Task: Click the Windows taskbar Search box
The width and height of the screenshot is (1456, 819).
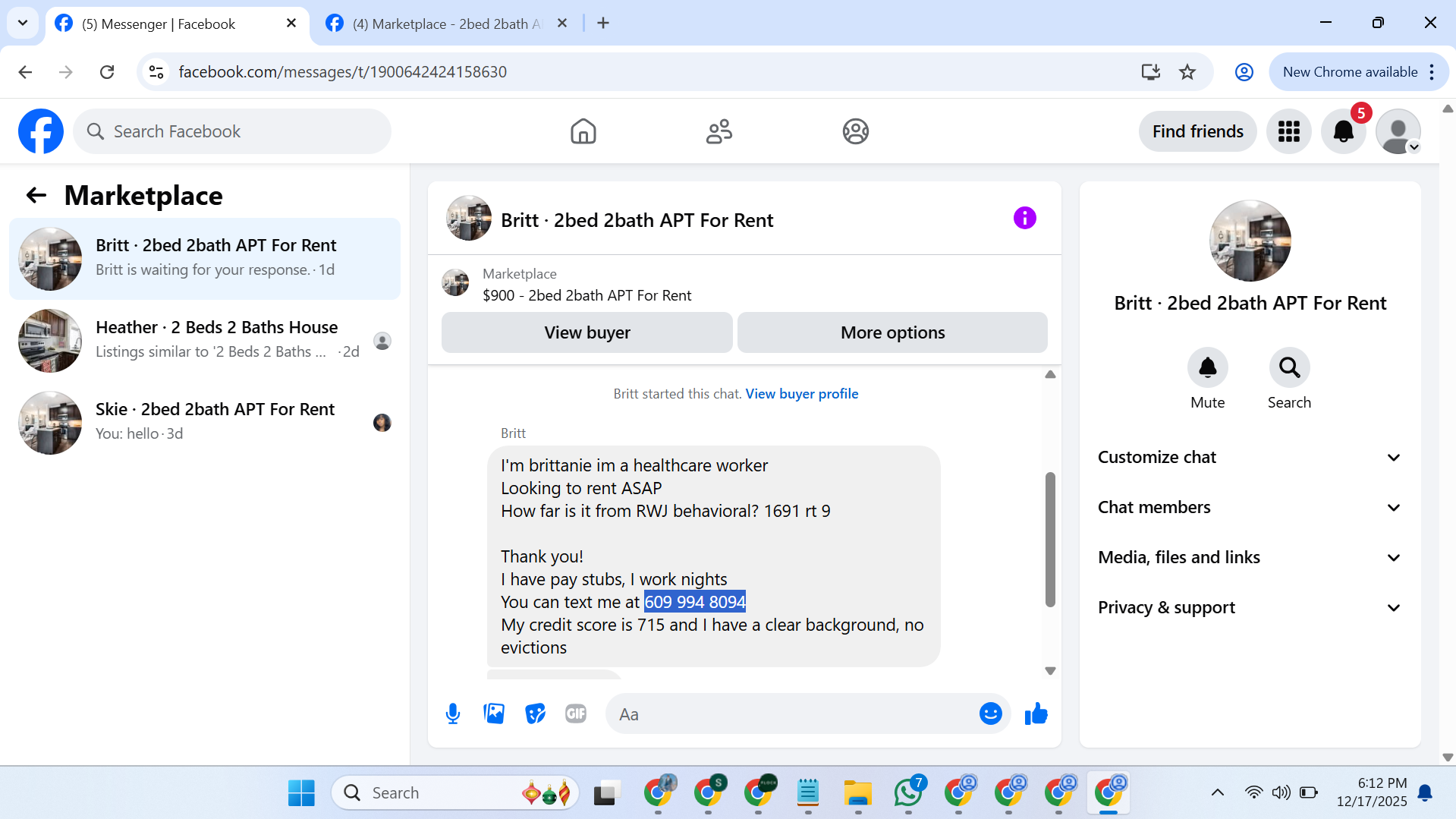Action: (455, 793)
